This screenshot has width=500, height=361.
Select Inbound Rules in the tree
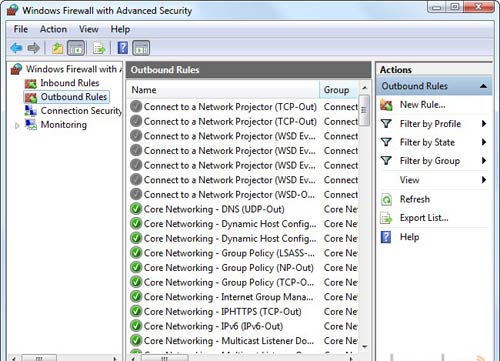click(x=70, y=83)
